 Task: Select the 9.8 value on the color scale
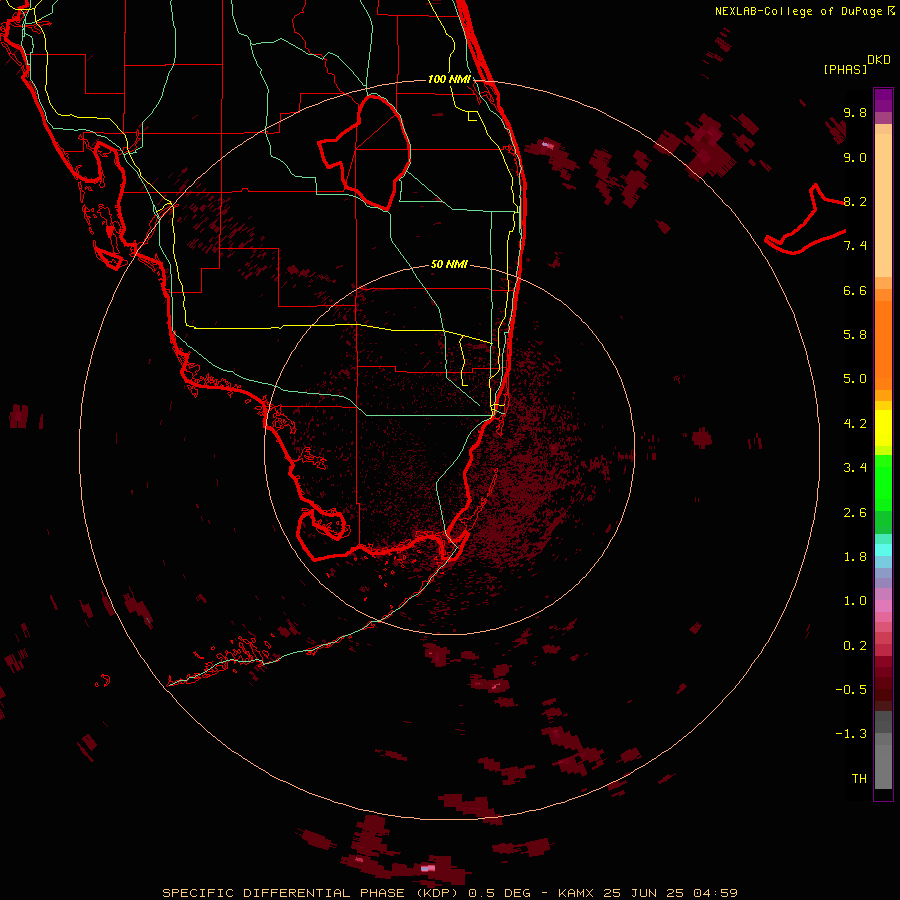[855, 112]
